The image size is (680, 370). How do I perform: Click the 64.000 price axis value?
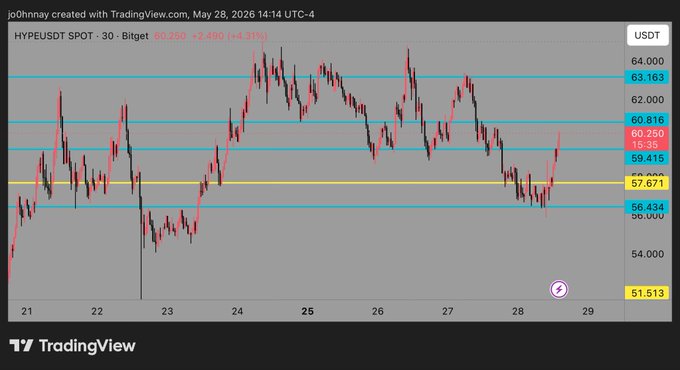click(x=647, y=61)
